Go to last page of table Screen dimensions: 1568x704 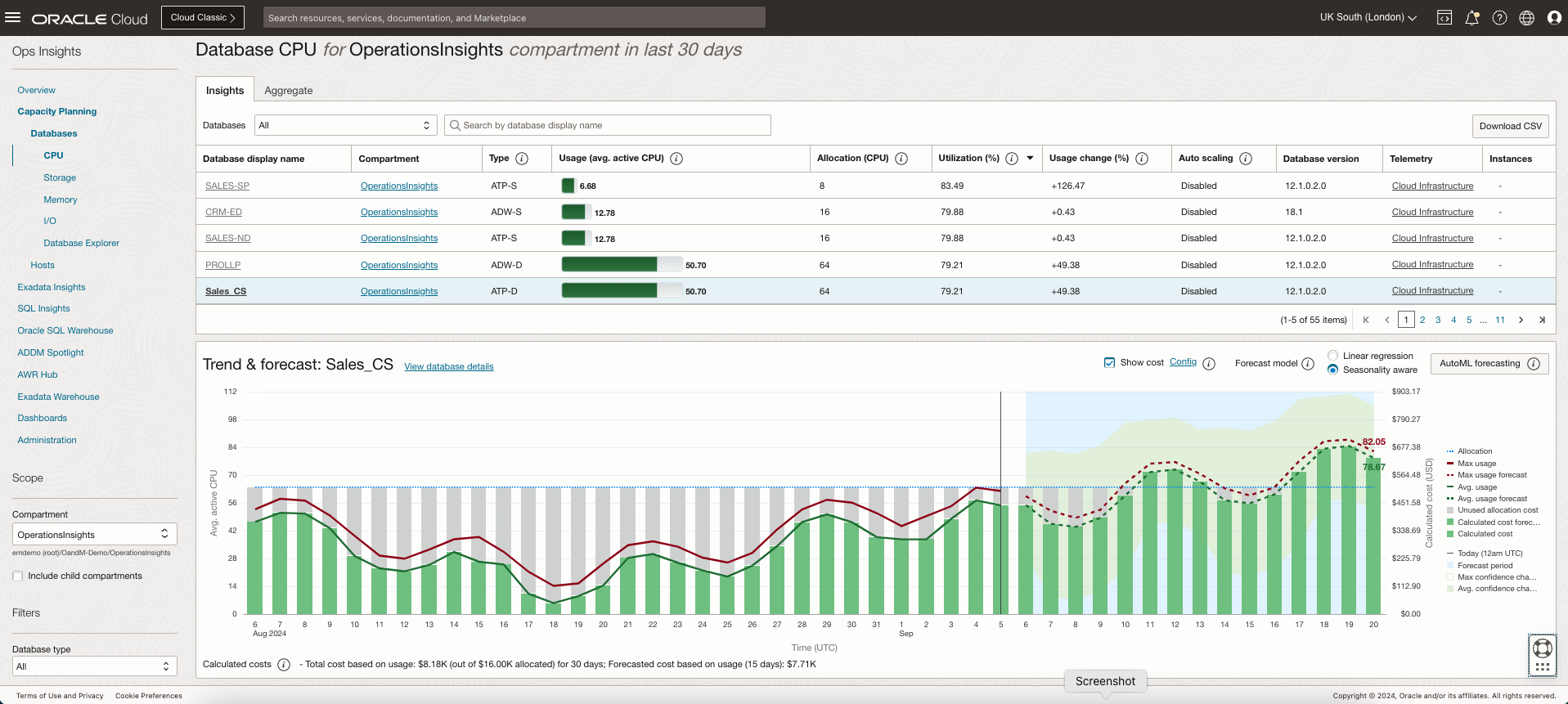point(1542,320)
